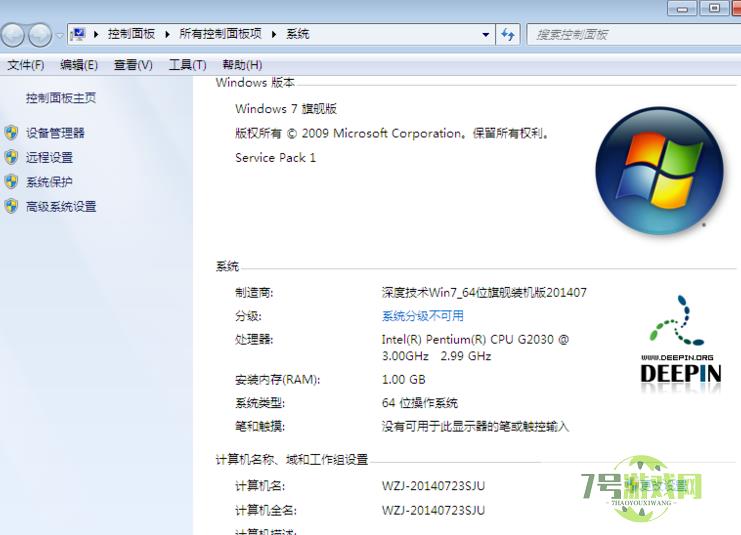Click the shield icon beside 高级系统设置

[11, 207]
